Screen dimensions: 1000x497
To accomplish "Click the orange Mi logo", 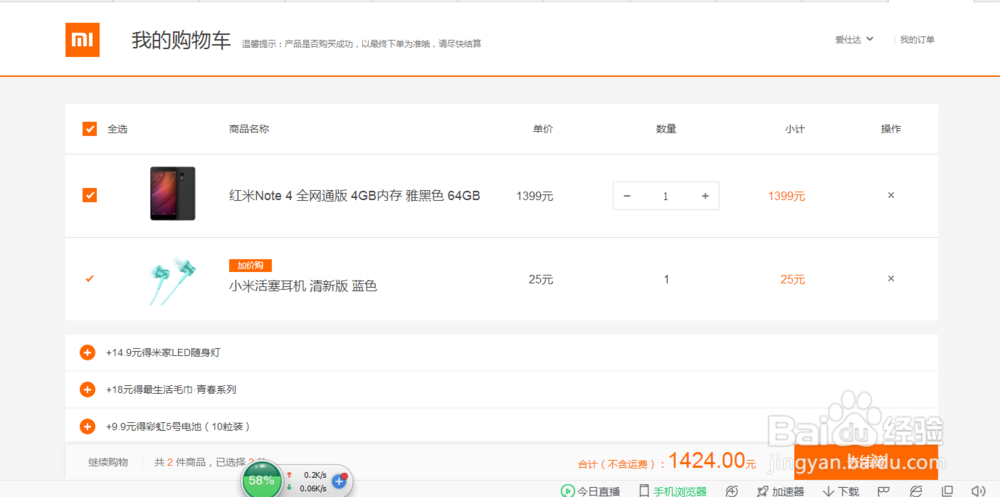I will click(x=82, y=40).
